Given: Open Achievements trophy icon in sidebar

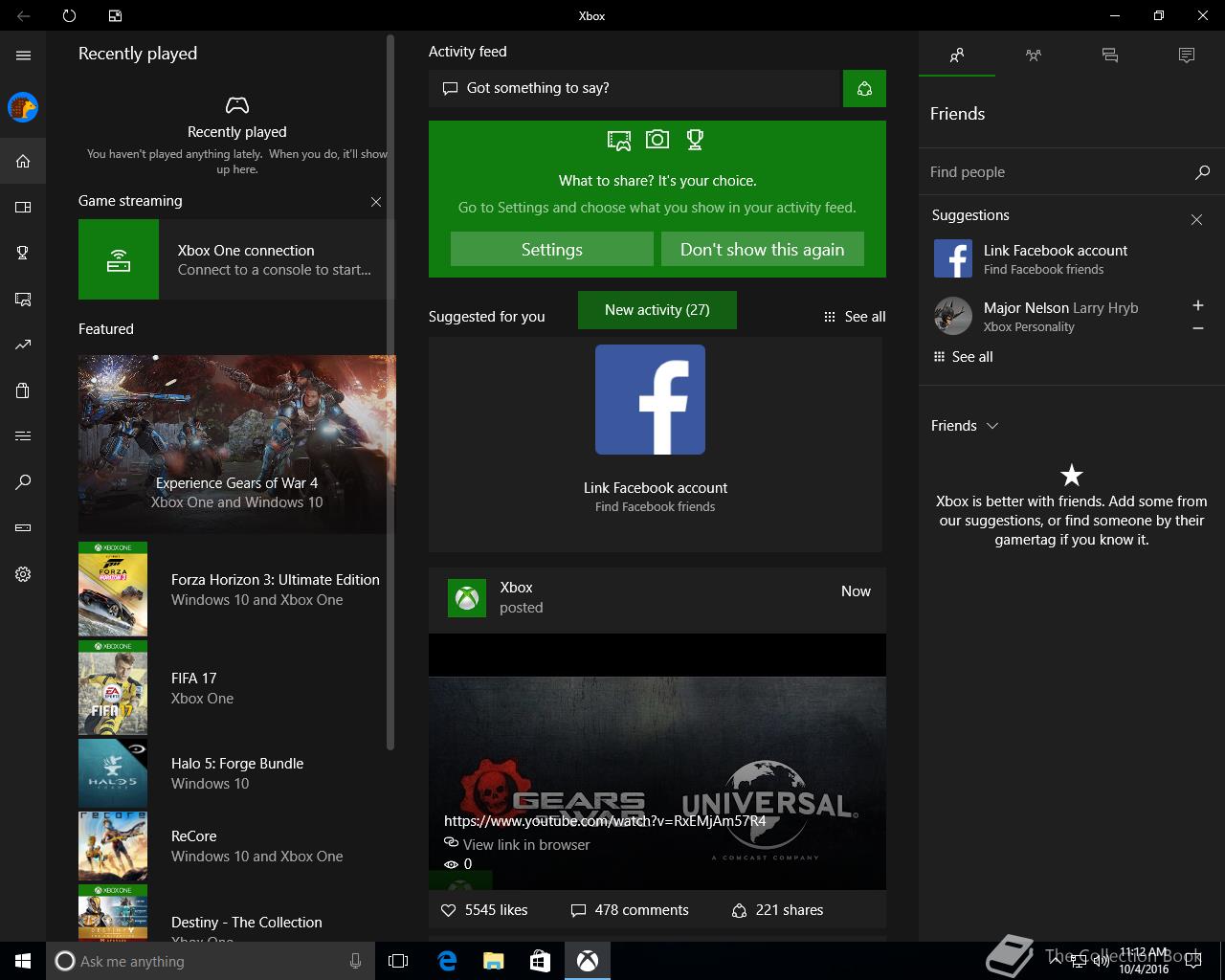Looking at the screenshot, I should click(x=23, y=253).
